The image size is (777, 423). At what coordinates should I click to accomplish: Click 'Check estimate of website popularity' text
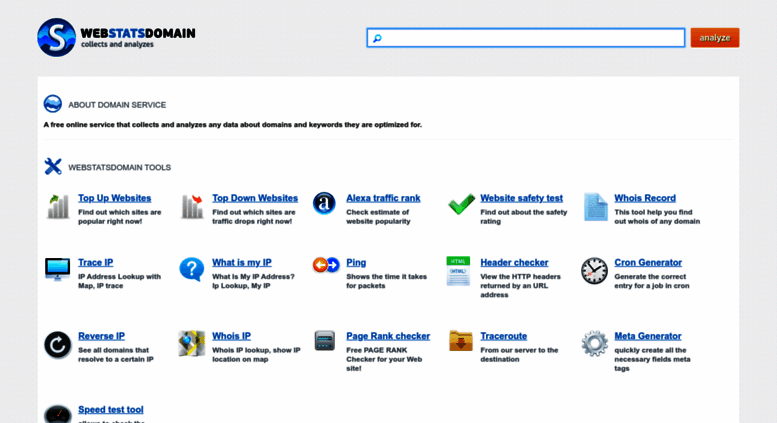coord(378,217)
